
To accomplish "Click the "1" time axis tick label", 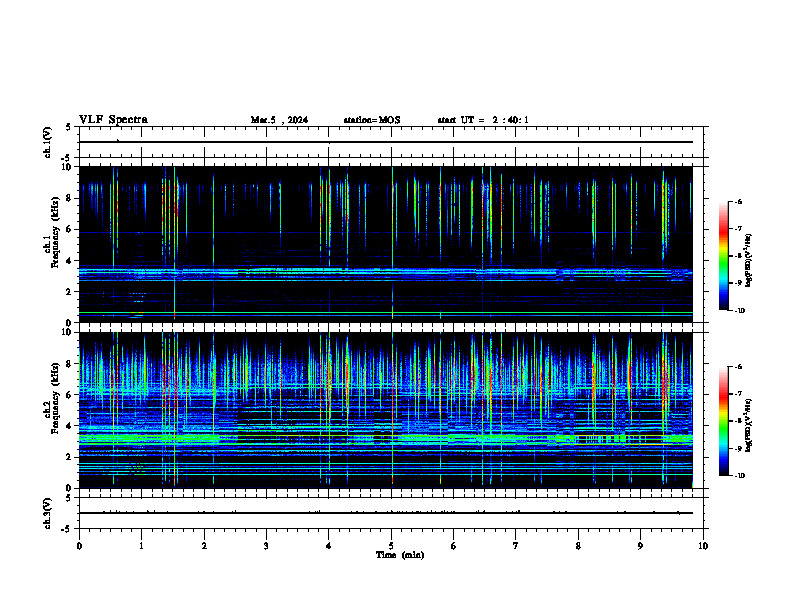I will click(x=141, y=546).
